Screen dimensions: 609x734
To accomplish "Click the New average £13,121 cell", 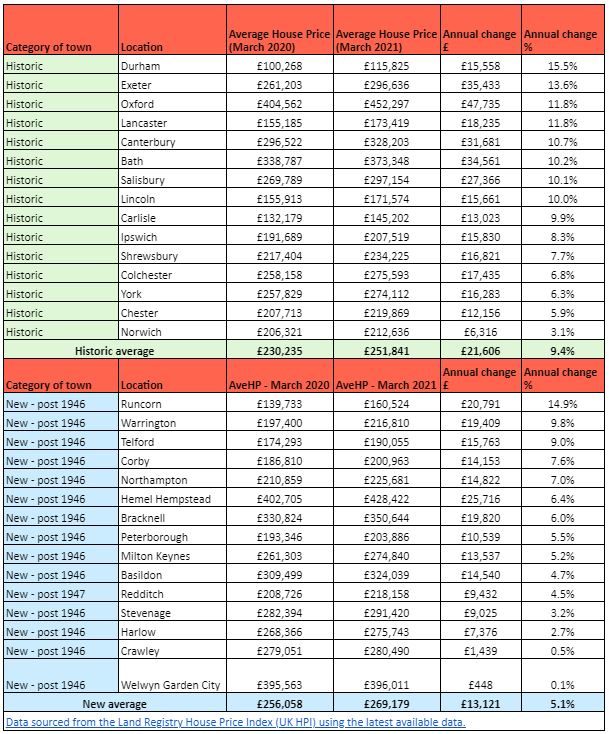I will click(481, 703).
